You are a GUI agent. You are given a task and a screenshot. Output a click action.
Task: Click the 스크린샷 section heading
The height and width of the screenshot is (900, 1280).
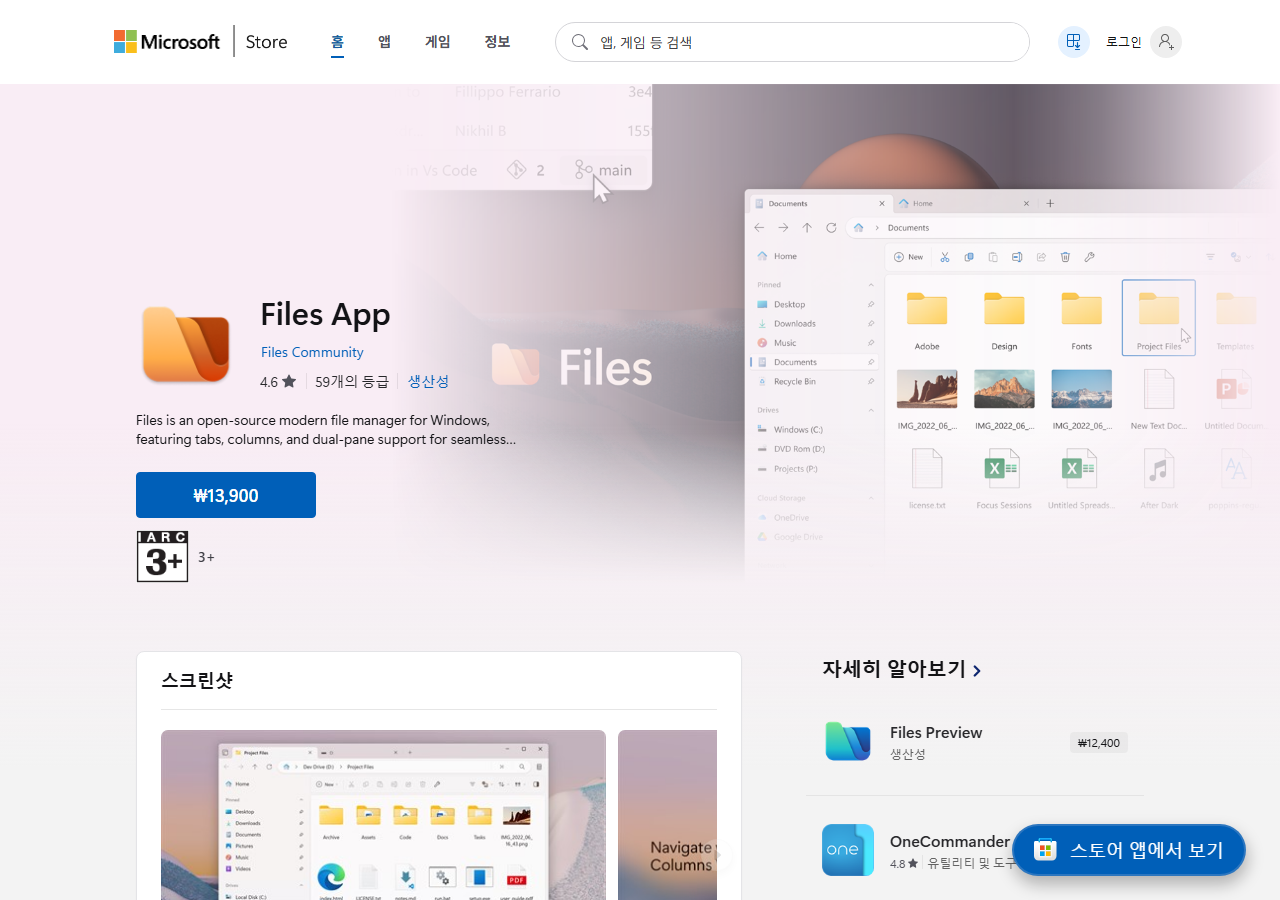[197, 680]
